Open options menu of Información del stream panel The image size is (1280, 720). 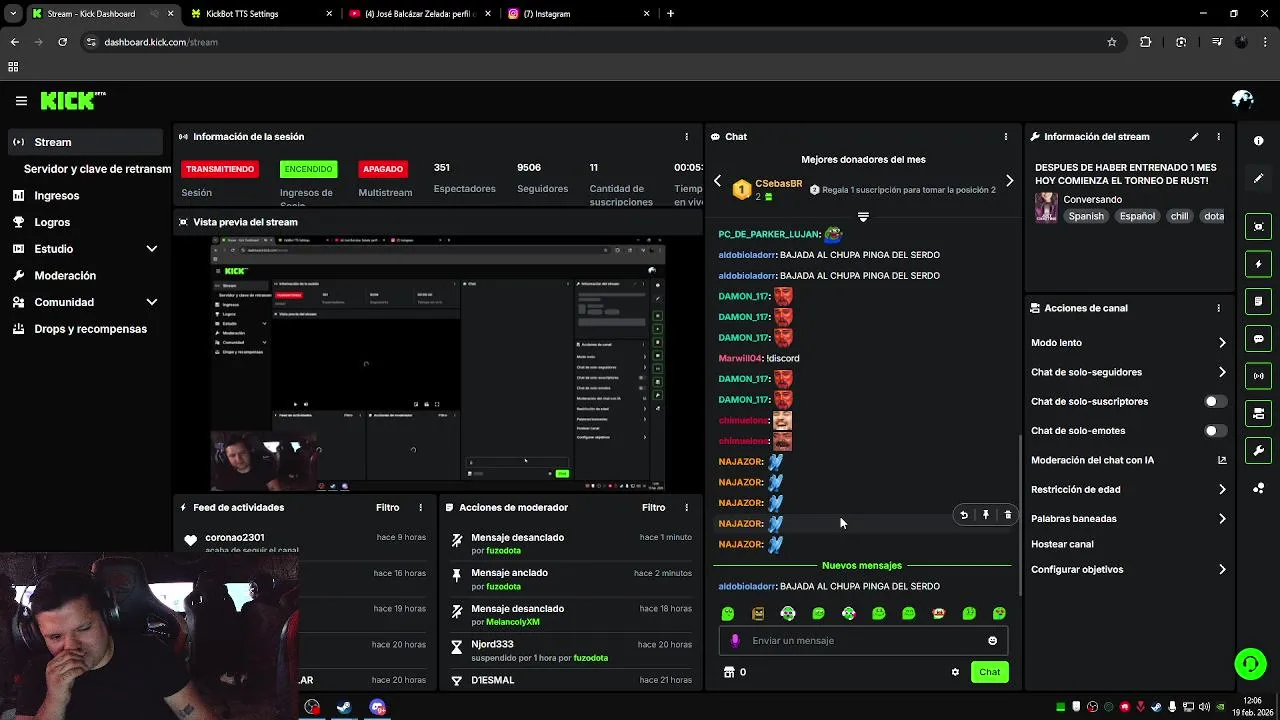1218,136
